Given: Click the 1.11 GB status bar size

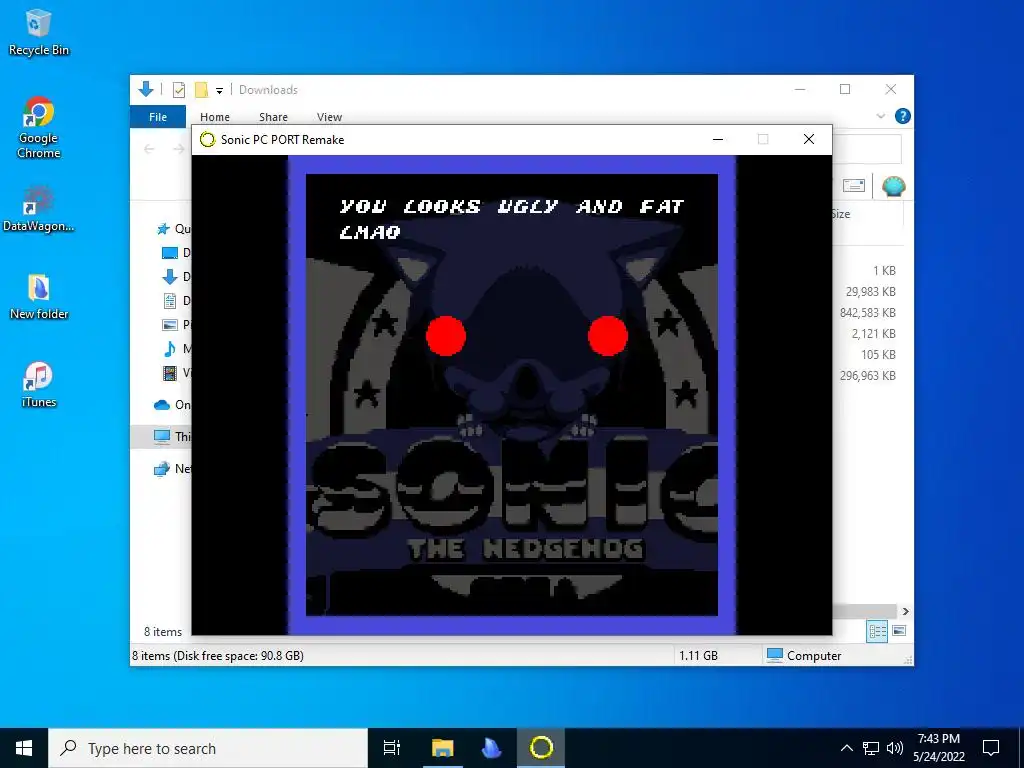Looking at the screenshot, I should coord(698,656).
